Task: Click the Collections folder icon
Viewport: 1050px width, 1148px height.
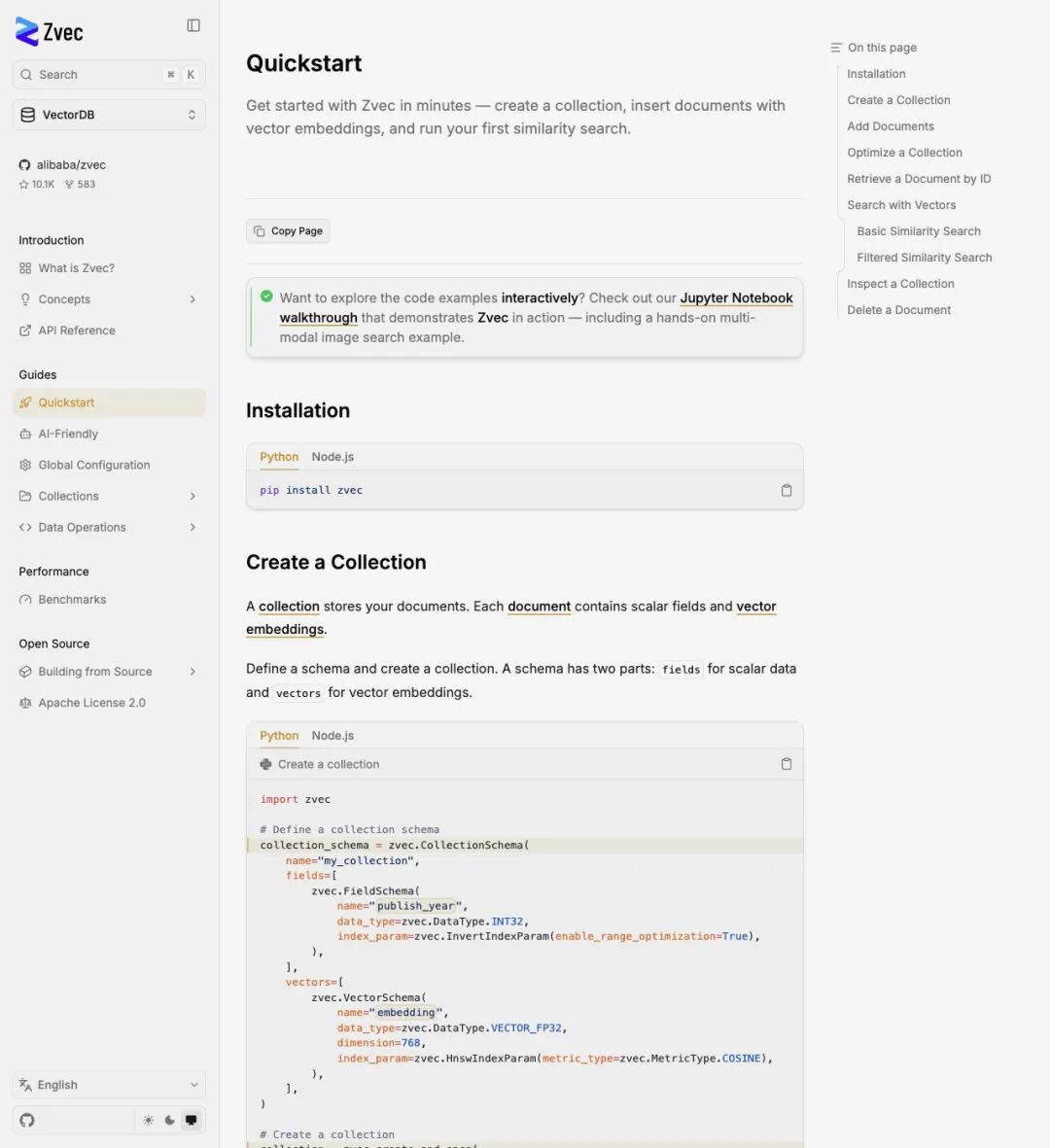Action: (25, 497)
